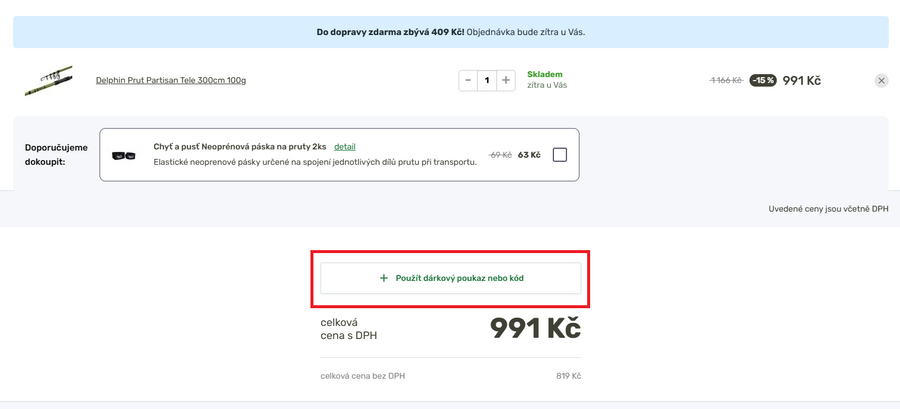Click the green plus icon beside voucher text
Viewport: 900px width, 409px height.
pyautogui.click(x=384, y=278)
